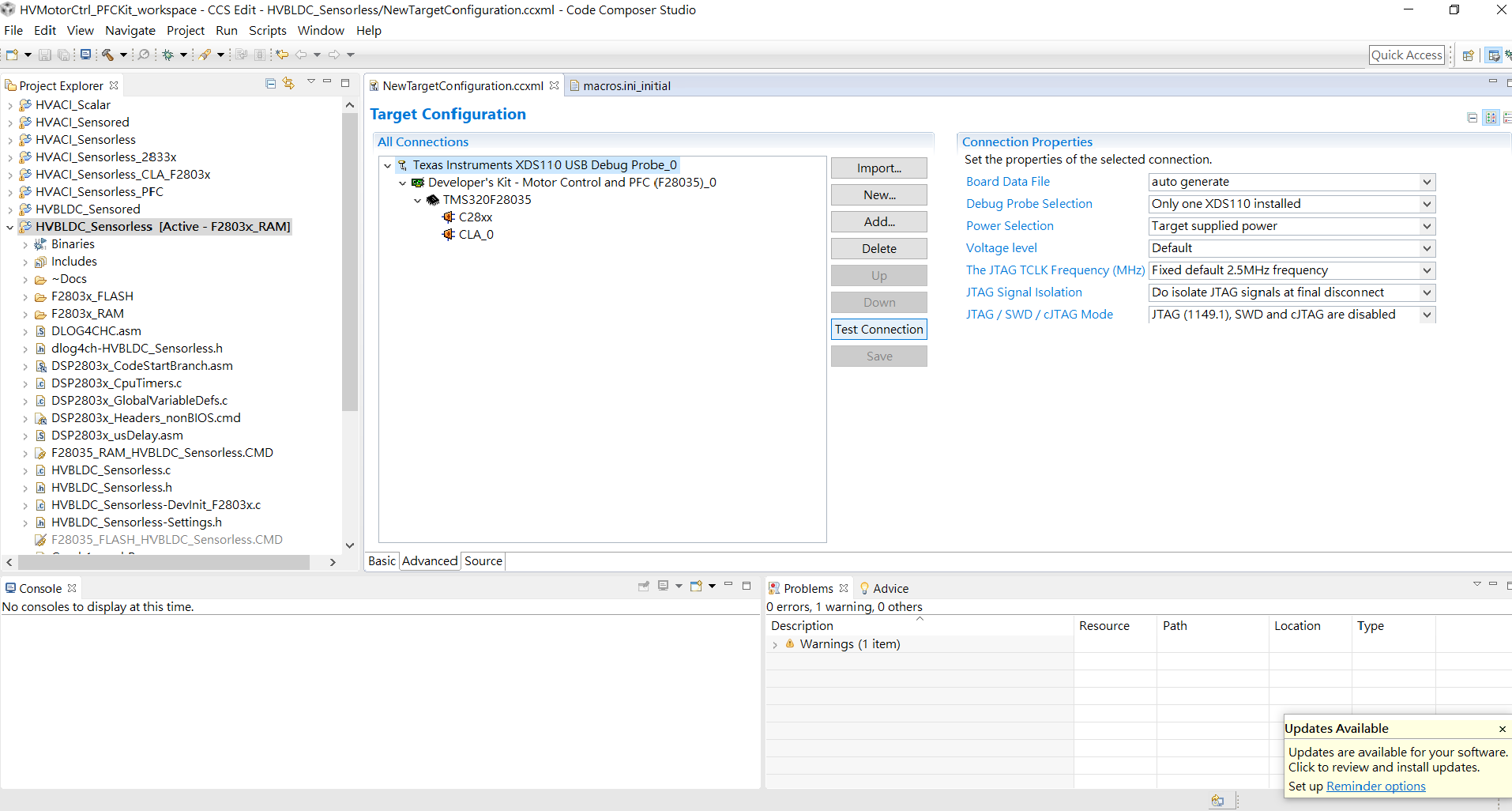The width and height of the screenshot is (1512, 811).
Task: Go to last edit location icon
Action: click(282, 55)
